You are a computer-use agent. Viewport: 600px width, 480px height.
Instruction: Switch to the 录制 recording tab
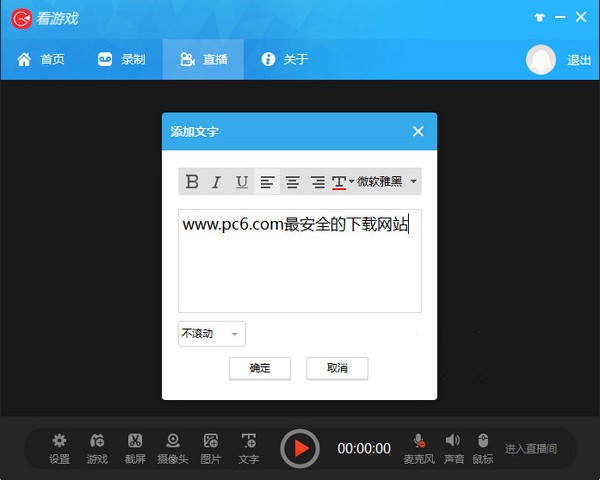[x=121, y=60]
